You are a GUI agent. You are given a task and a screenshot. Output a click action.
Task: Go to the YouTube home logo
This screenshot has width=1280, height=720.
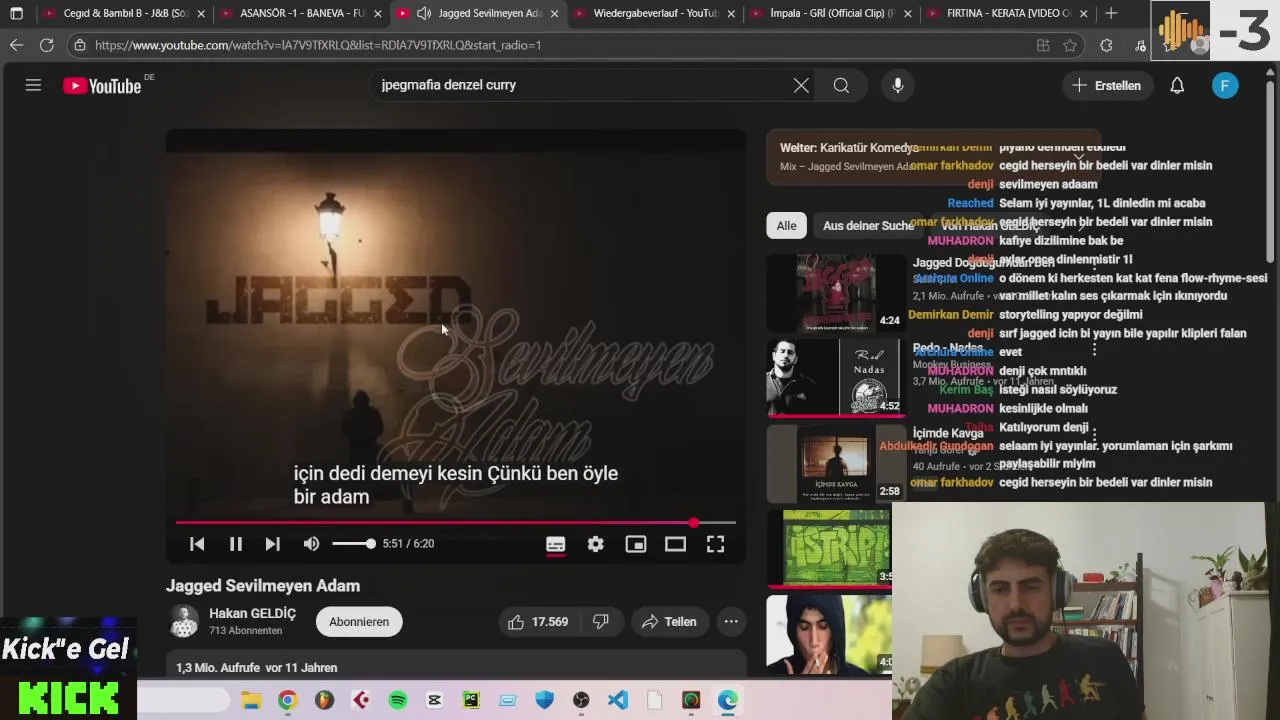[103, 86]
